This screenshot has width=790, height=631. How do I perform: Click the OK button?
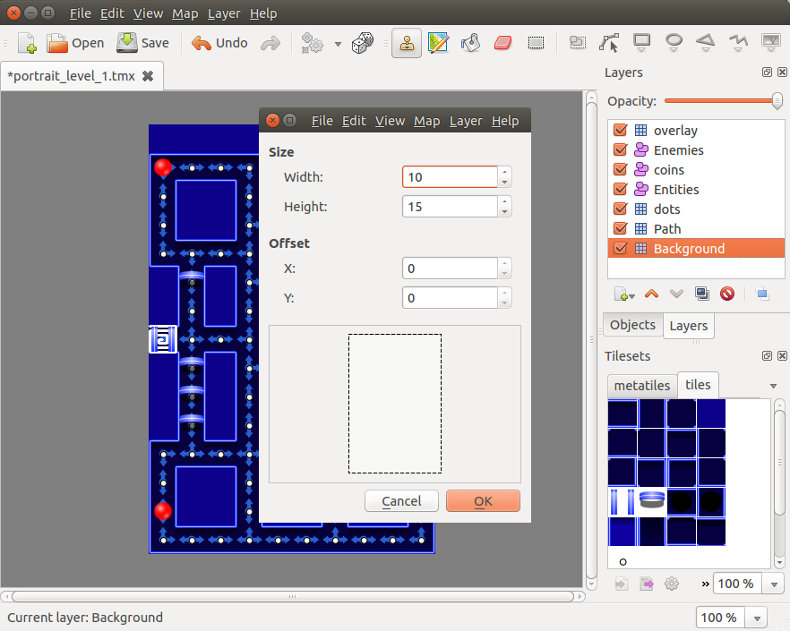pos(483,501)
